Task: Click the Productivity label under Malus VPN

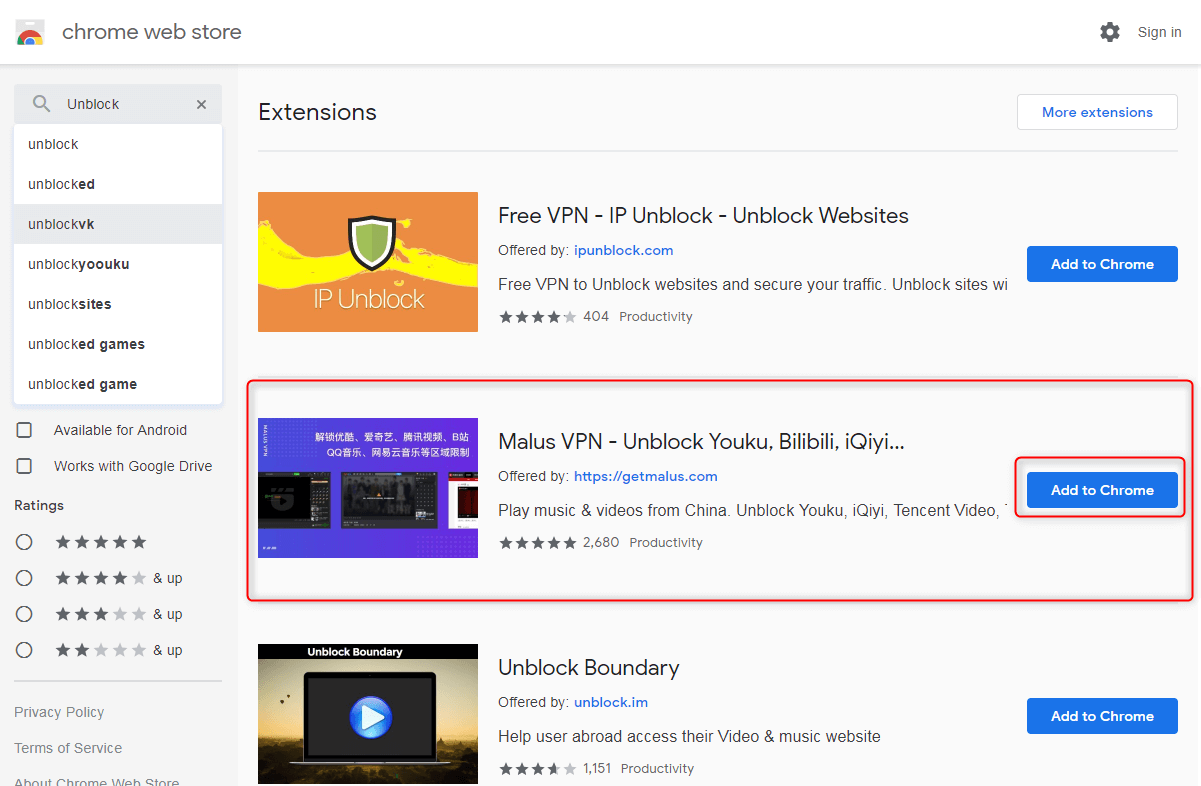Action: (x=666, y=542)
